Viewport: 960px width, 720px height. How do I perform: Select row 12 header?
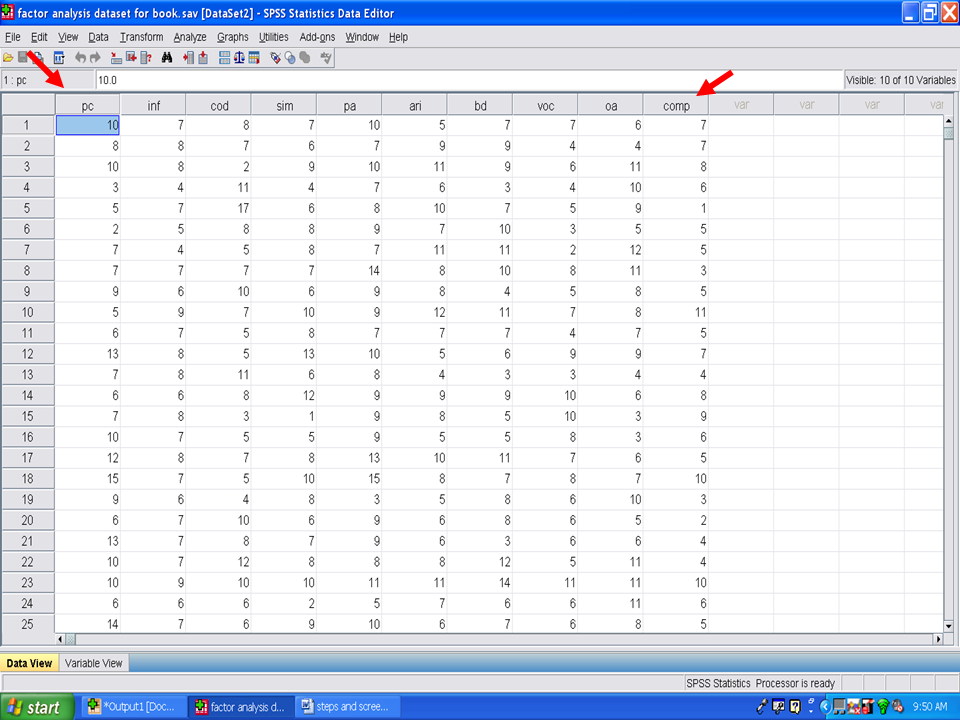click(x=28, y=352)
